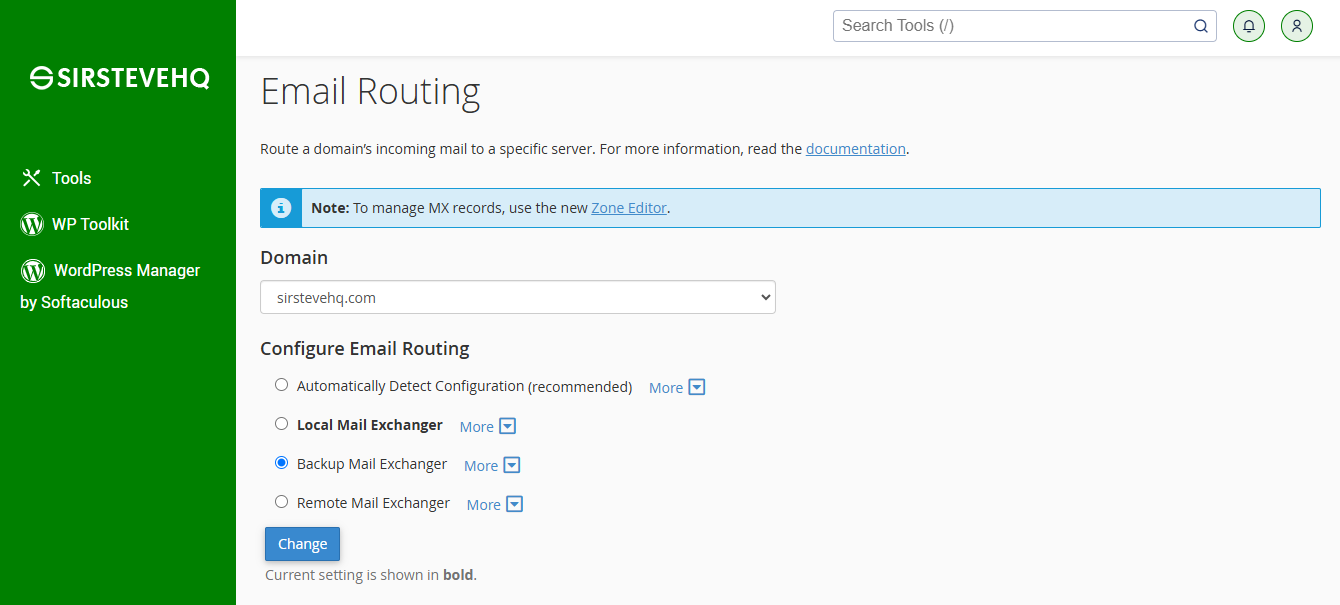Image resolution: width=1340 pixels, height=605 pixels.
Task: Click the Change button
Action: pyautogui.click(x=303, y=544)
